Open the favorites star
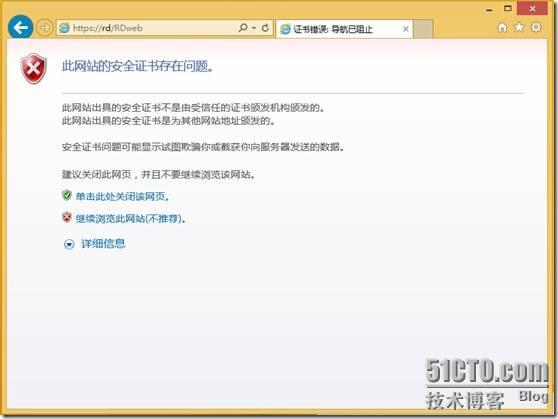 pyautogui.click(x=519, y=27)
